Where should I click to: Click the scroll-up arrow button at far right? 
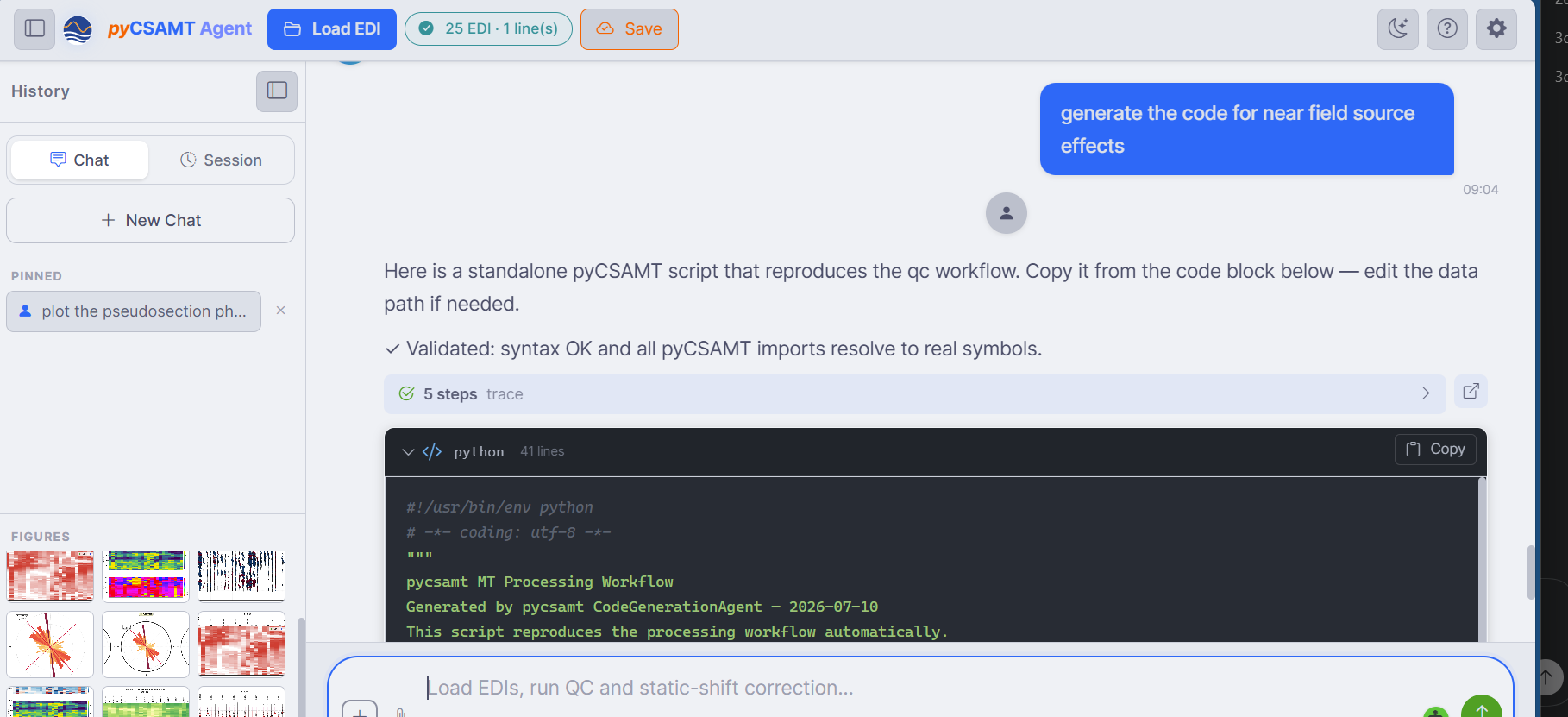pyautogui.click(x=1546, y=677)
